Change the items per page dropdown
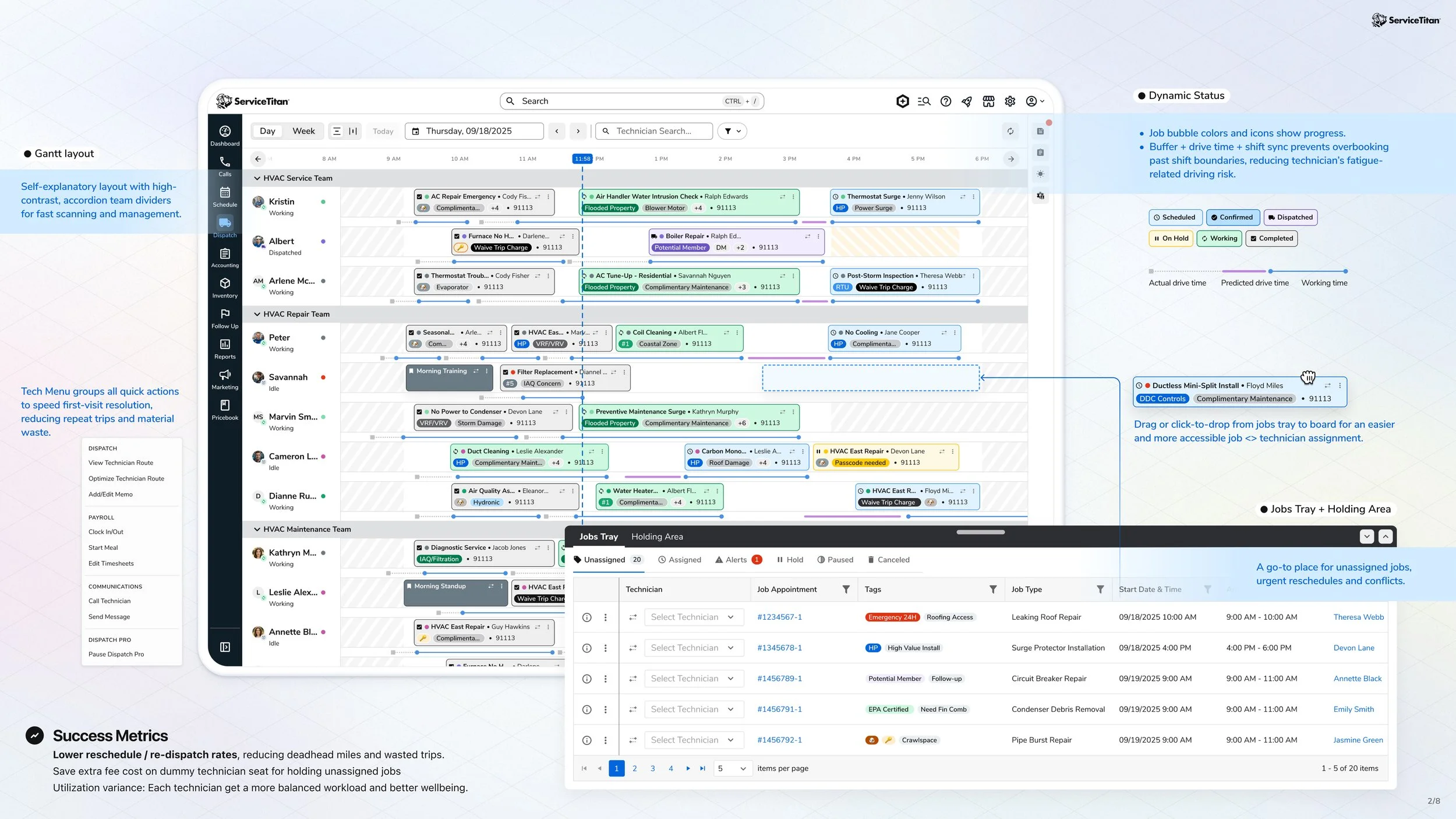Viewport: 1456px width, 819px height. coord(732,769)
